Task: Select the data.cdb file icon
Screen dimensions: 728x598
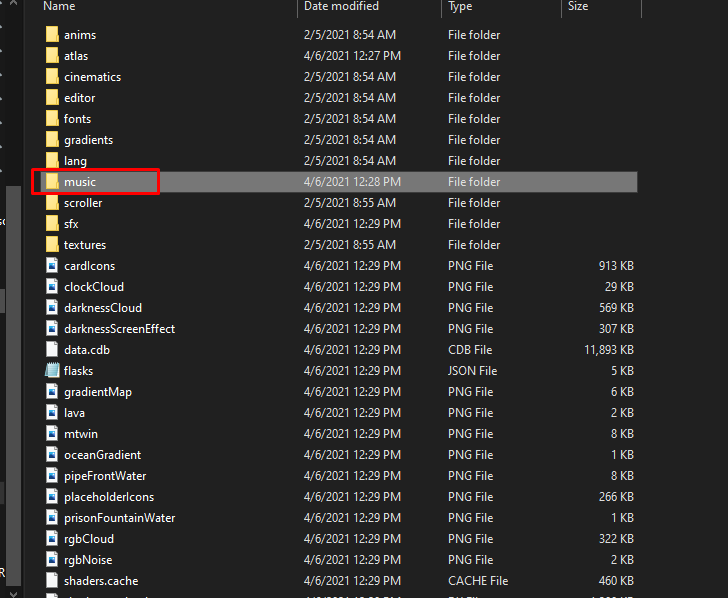Action: [53, 350]
